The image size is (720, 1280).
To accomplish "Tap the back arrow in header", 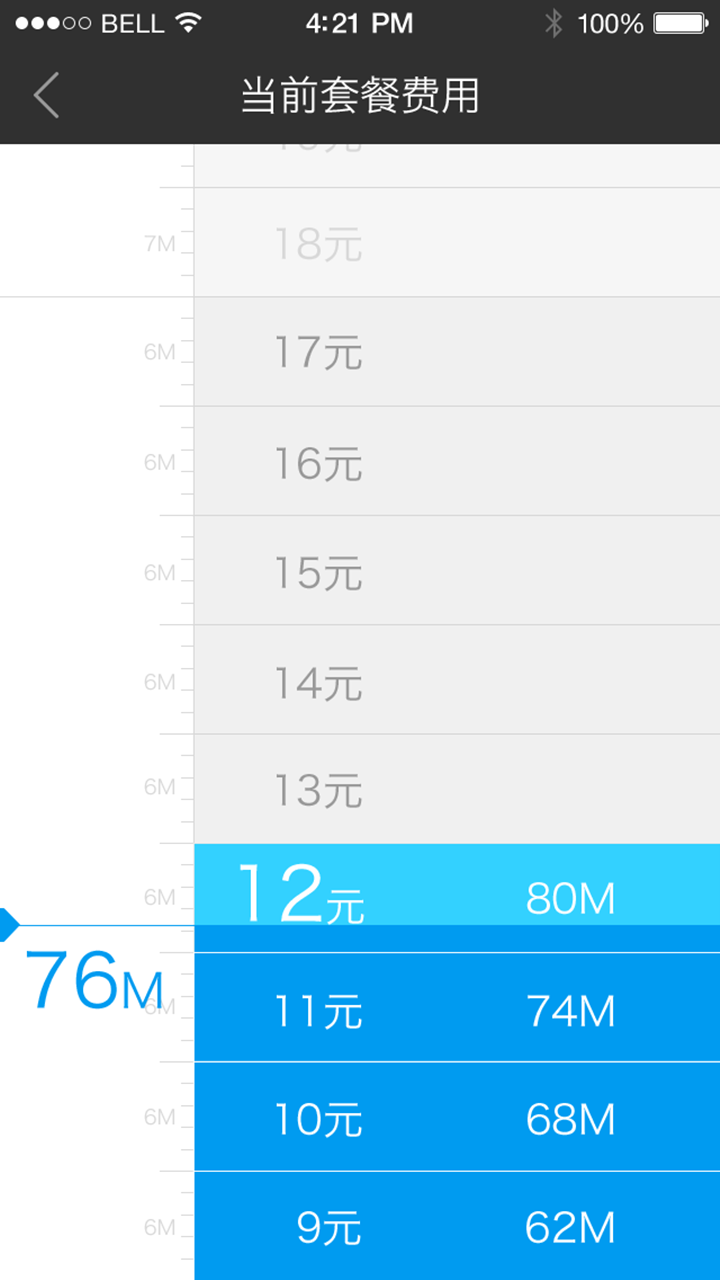I will click(x=47, y=96).
